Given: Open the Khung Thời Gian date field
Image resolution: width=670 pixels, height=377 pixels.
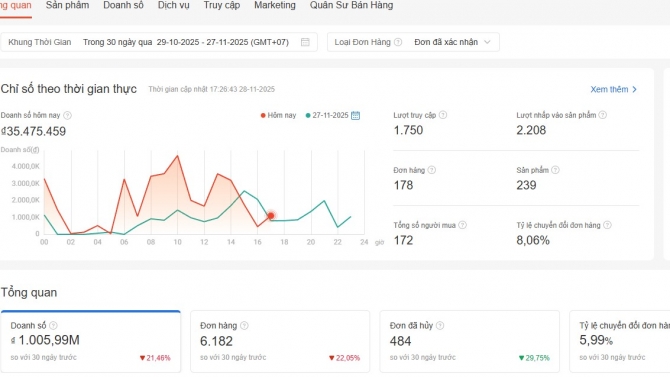Looking at the screenshot, I should coord(159,42).
